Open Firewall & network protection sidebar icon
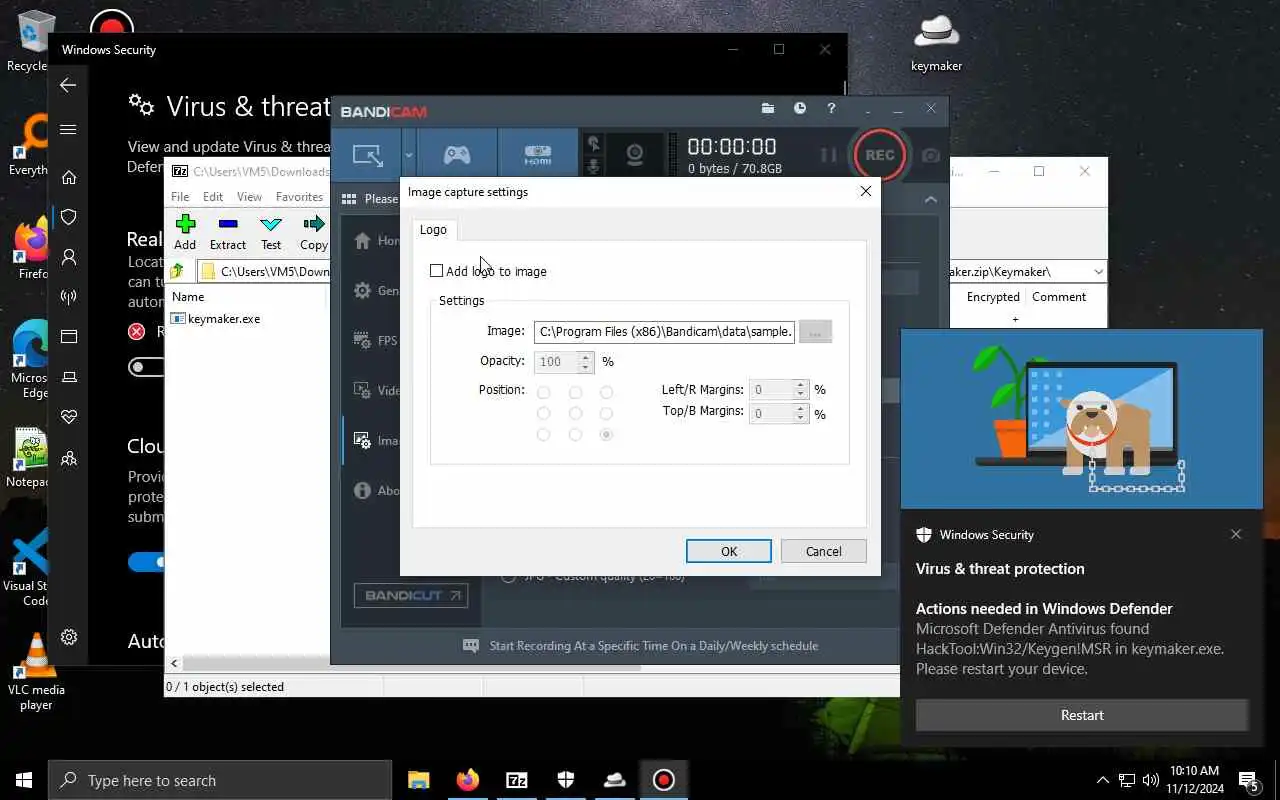Image resolution: width=1280 pixels, height=800 pixels. 69,297
